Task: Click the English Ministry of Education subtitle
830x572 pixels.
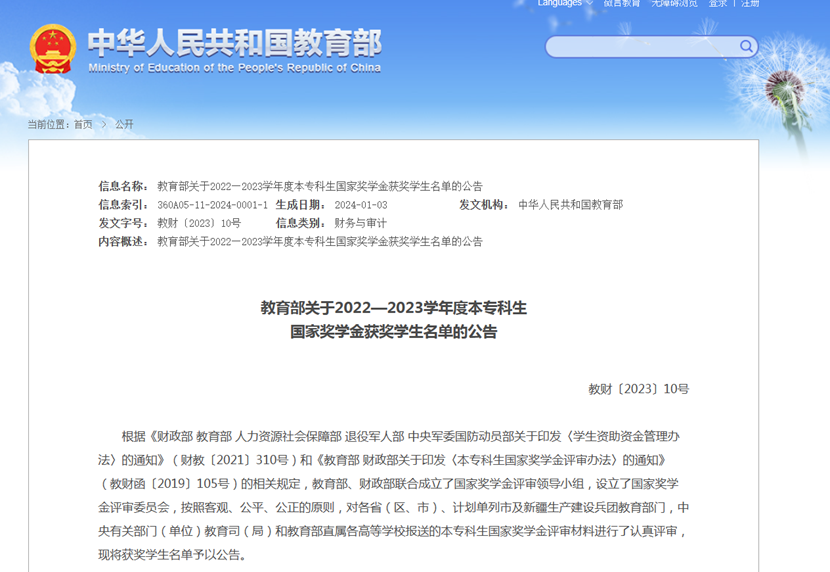Action: 234,68
